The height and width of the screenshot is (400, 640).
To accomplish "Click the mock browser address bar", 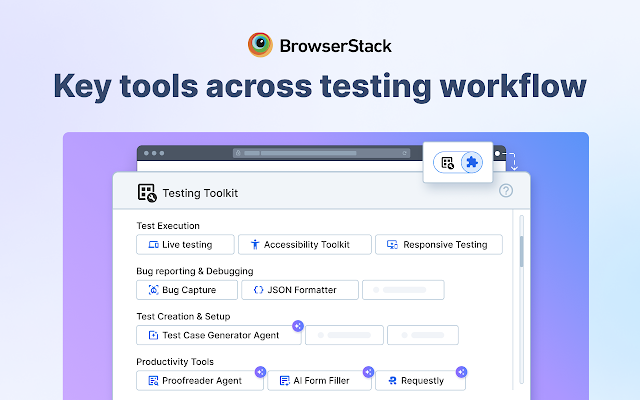I will tap(322, 153).
